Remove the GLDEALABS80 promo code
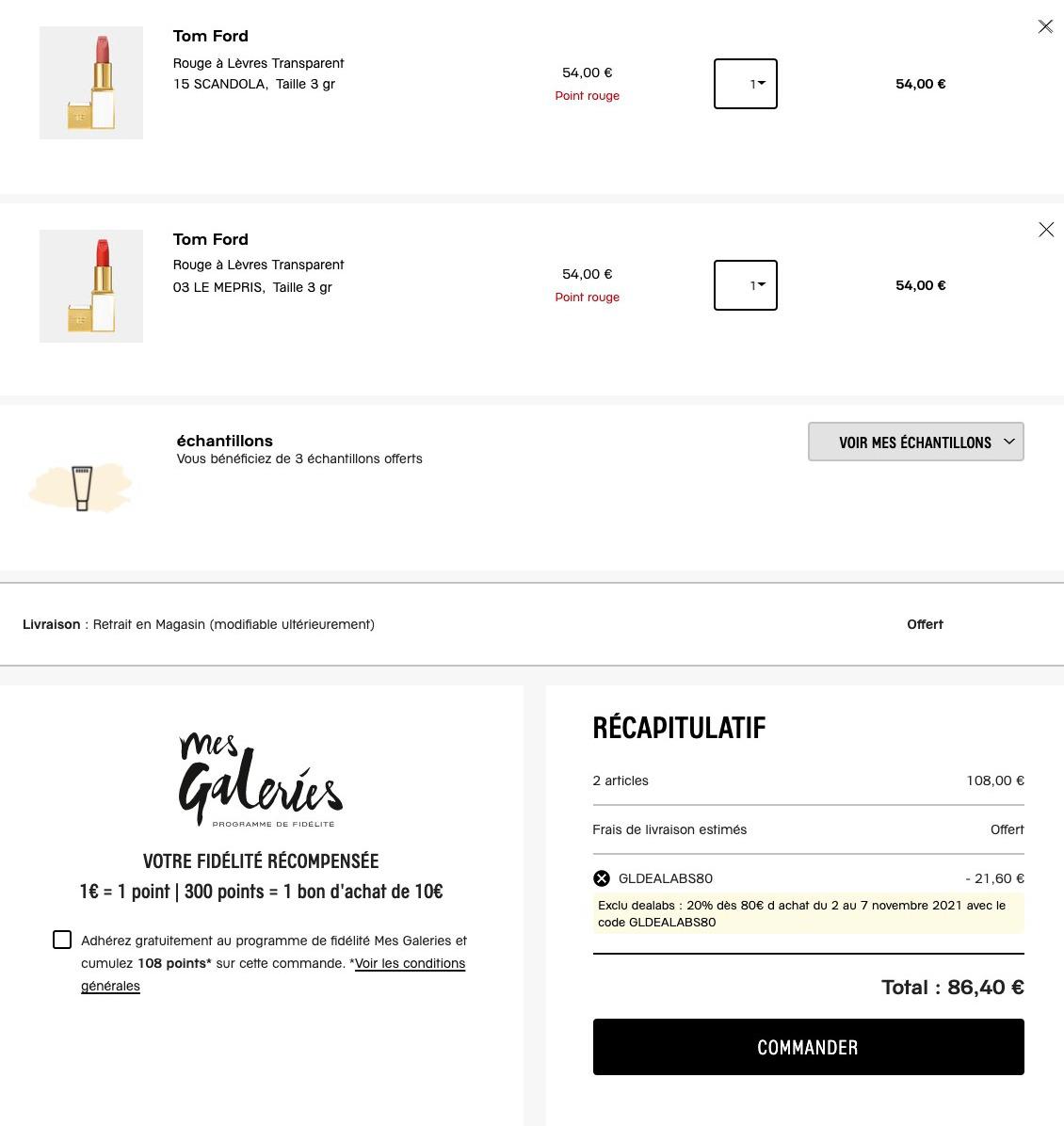 coord(602,878)
